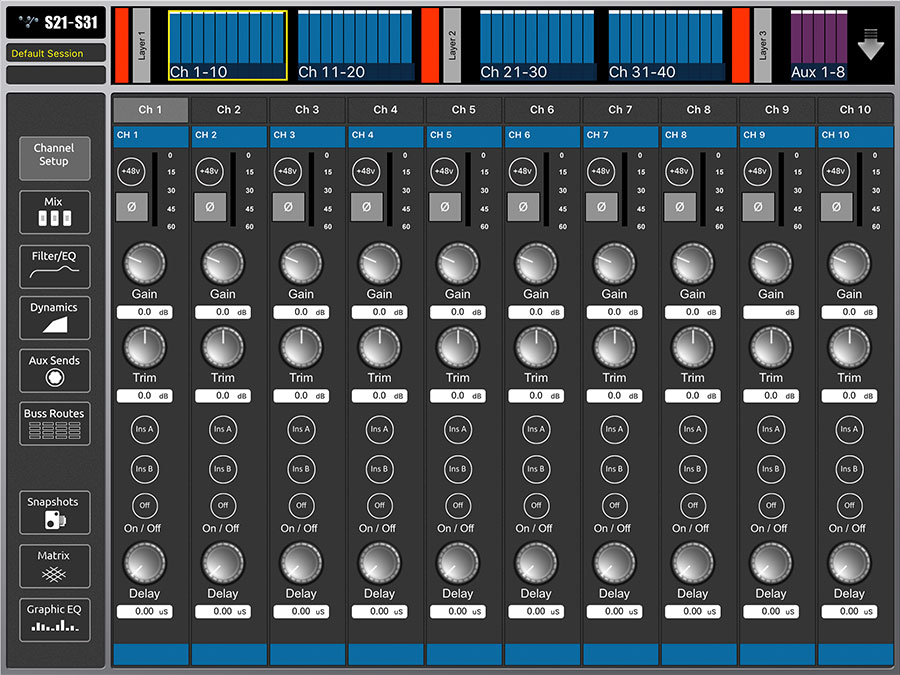Image resolution: width=900 pixels, height=675 pixels.
Task: Enable +48v phantom power on CH 3
Action: (x=288, y=171)
